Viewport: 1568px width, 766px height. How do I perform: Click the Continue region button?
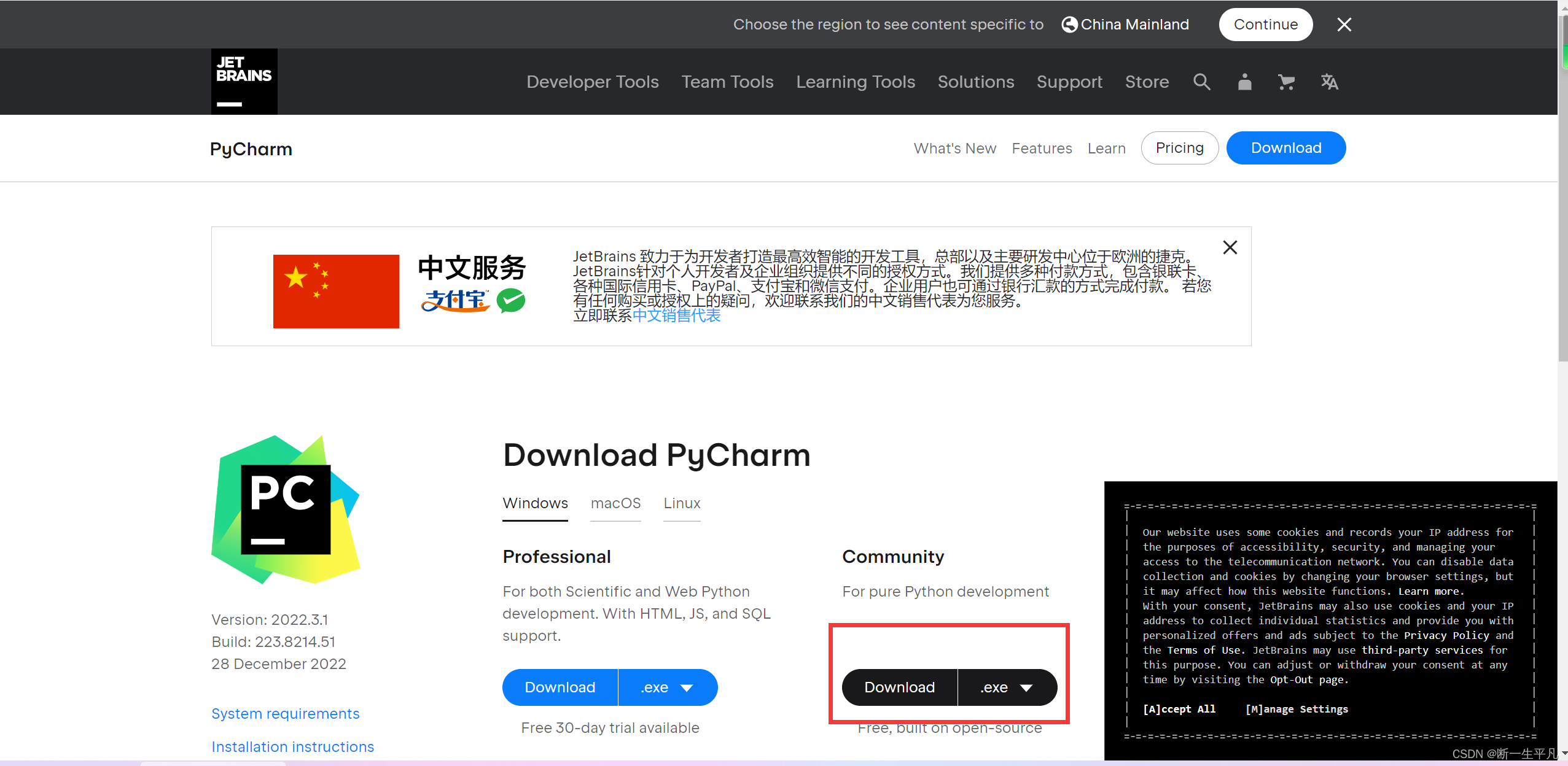(x=1265, y=25)
